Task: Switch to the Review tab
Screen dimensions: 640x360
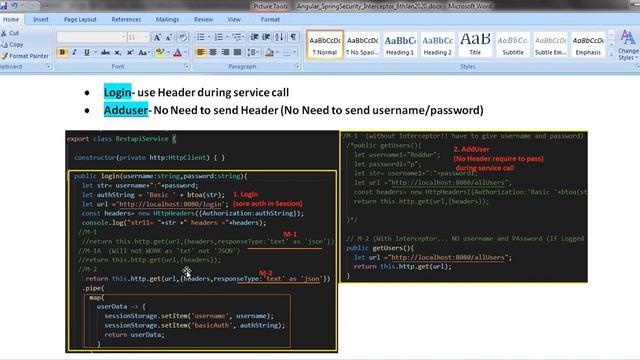Action: (203, 19)
